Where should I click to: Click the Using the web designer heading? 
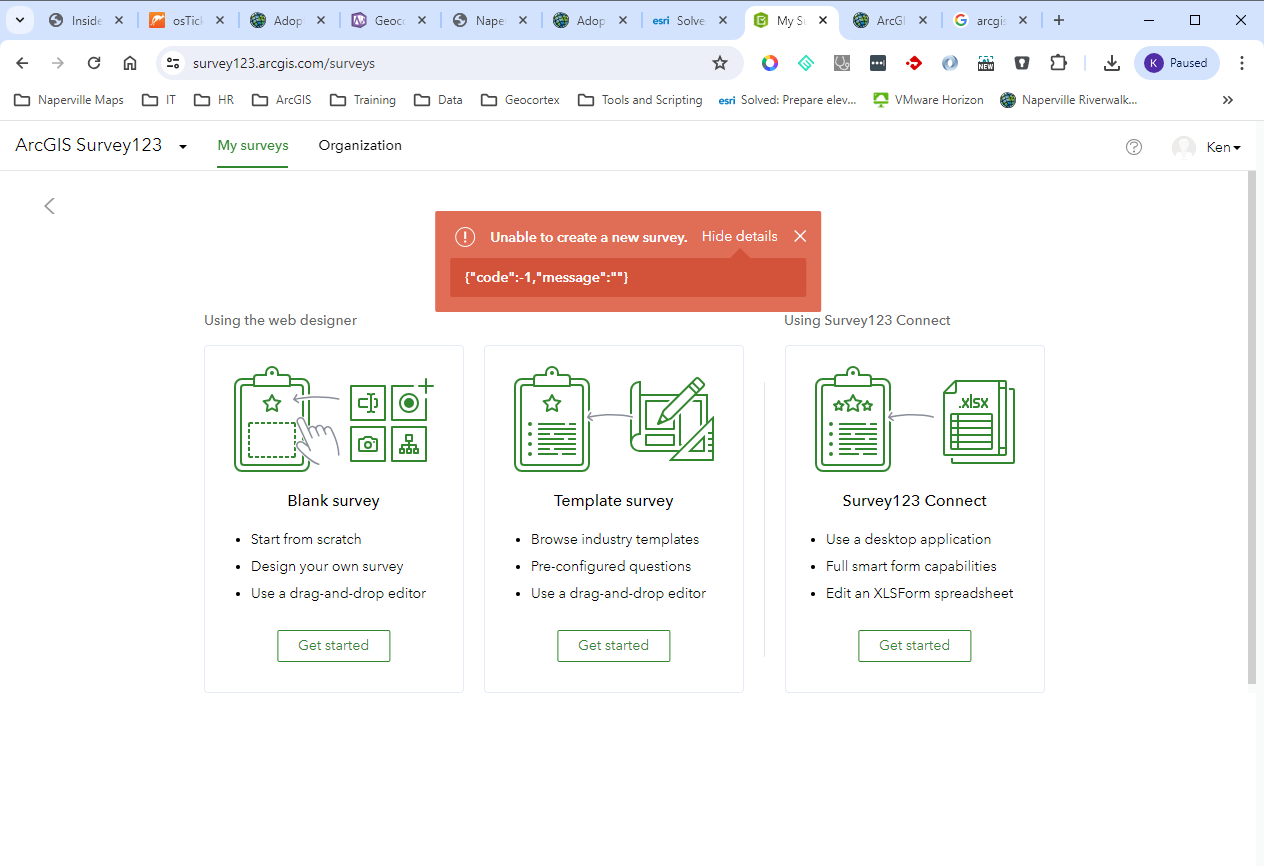click(281, 320)
